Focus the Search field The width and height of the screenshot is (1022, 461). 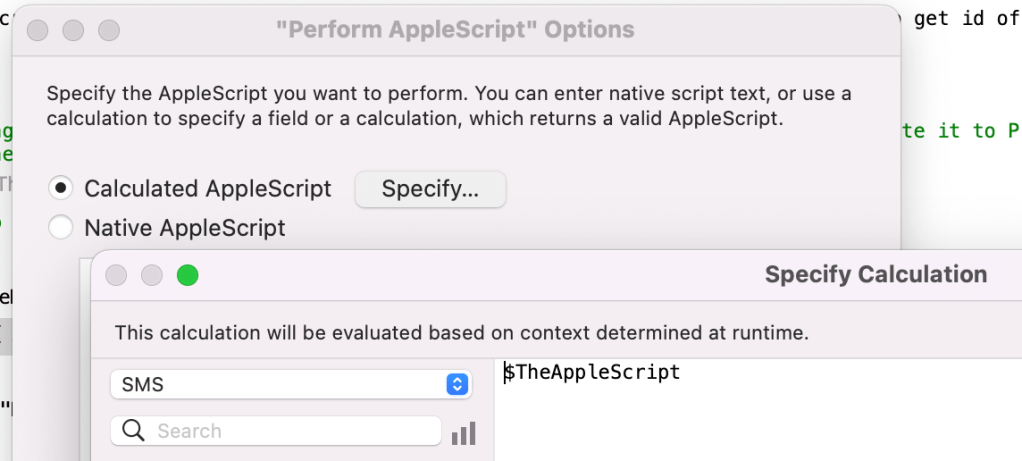pos(290,431)
